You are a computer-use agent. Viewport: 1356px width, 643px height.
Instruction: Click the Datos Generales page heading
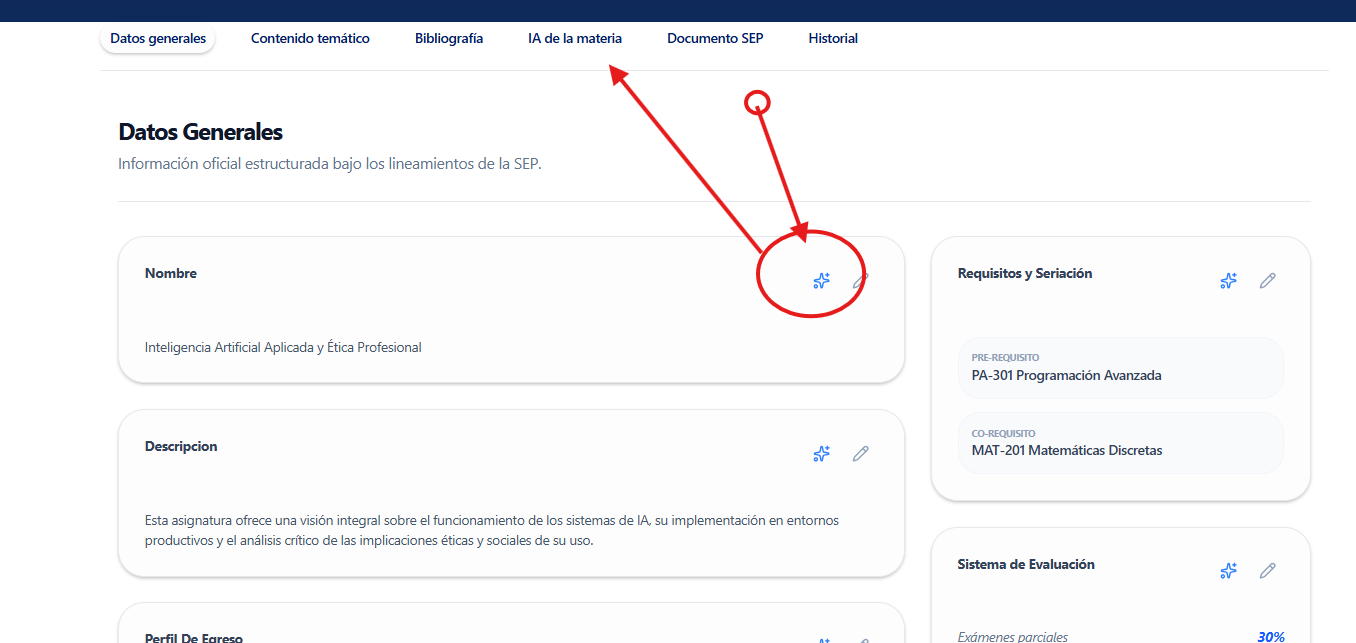pyautogui.click(x=200, y=132)
